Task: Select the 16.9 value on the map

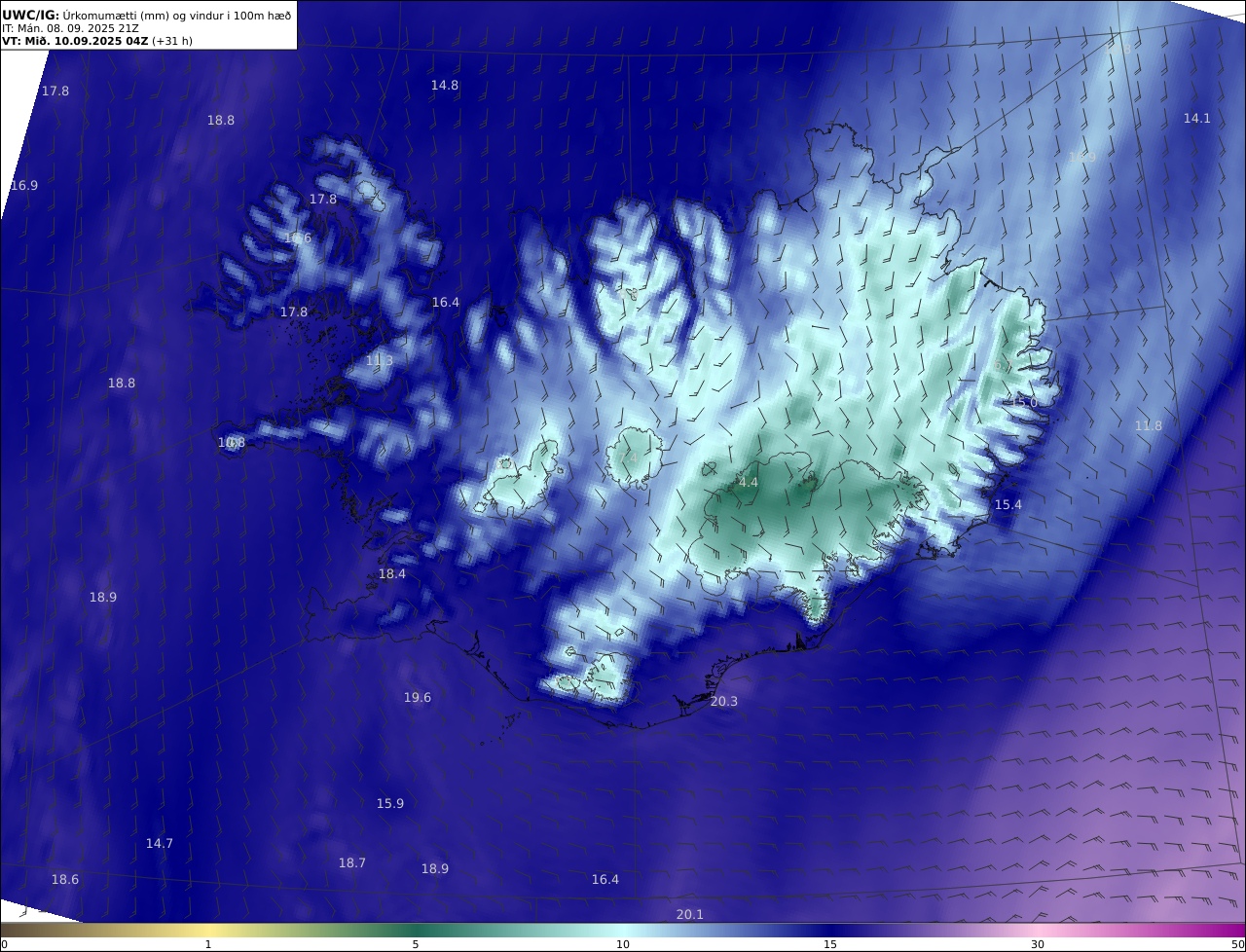Action: (x=24, y=186)
